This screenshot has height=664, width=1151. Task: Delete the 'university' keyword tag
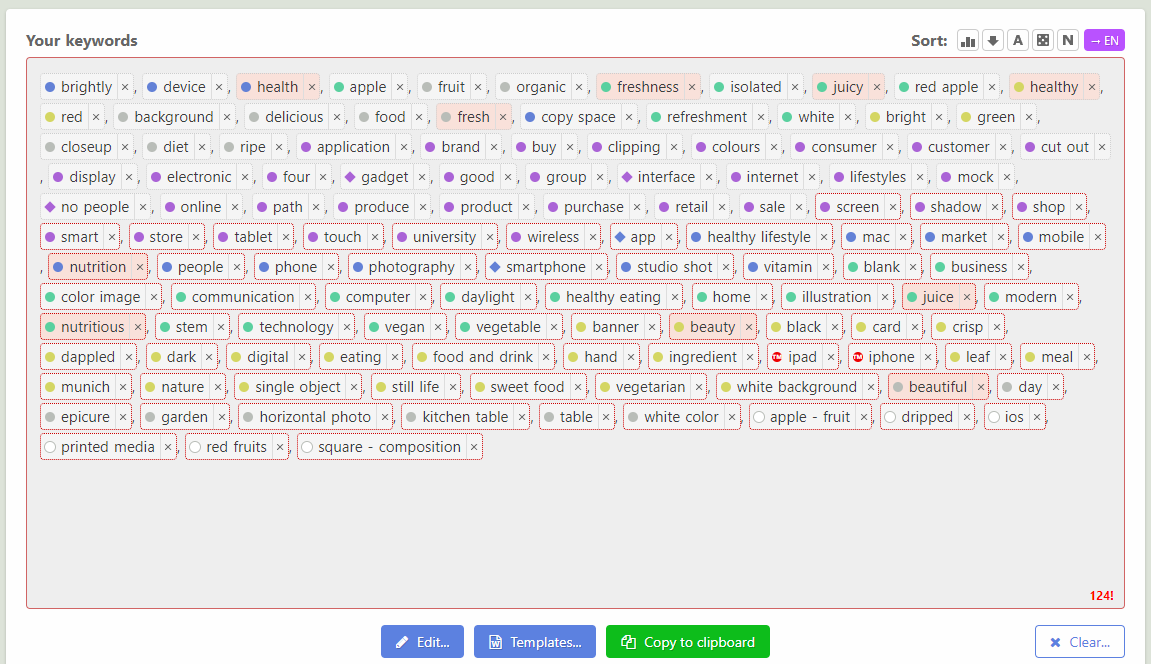[x=490, y=238]
